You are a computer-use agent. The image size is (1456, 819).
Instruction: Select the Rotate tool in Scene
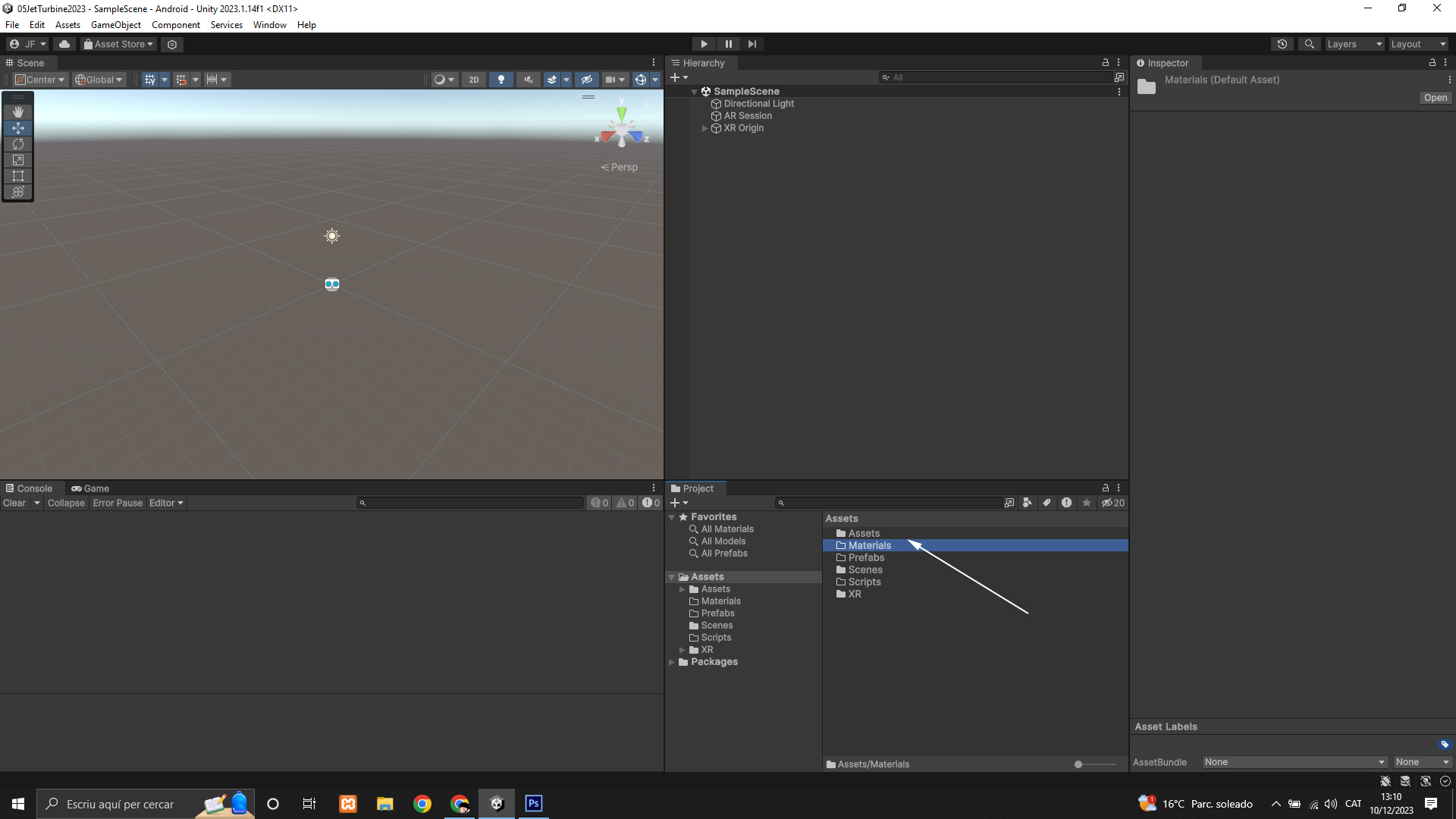pyautogui.click(x=18, y=144)
